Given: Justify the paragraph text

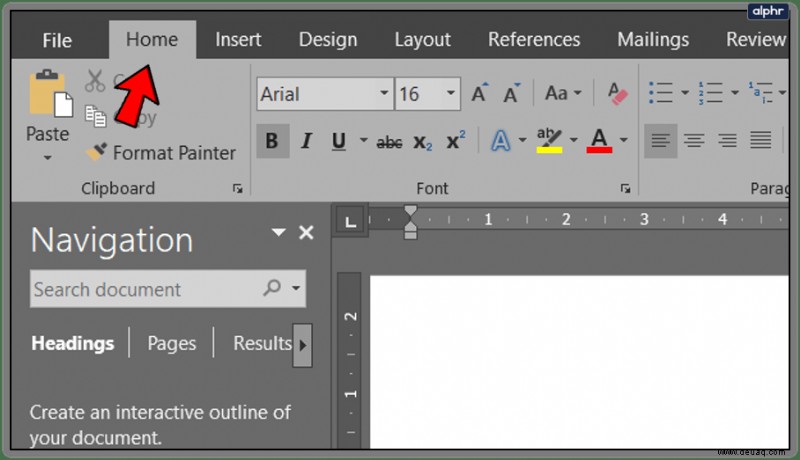Looking at the screenshot, I should coord(760,140).
